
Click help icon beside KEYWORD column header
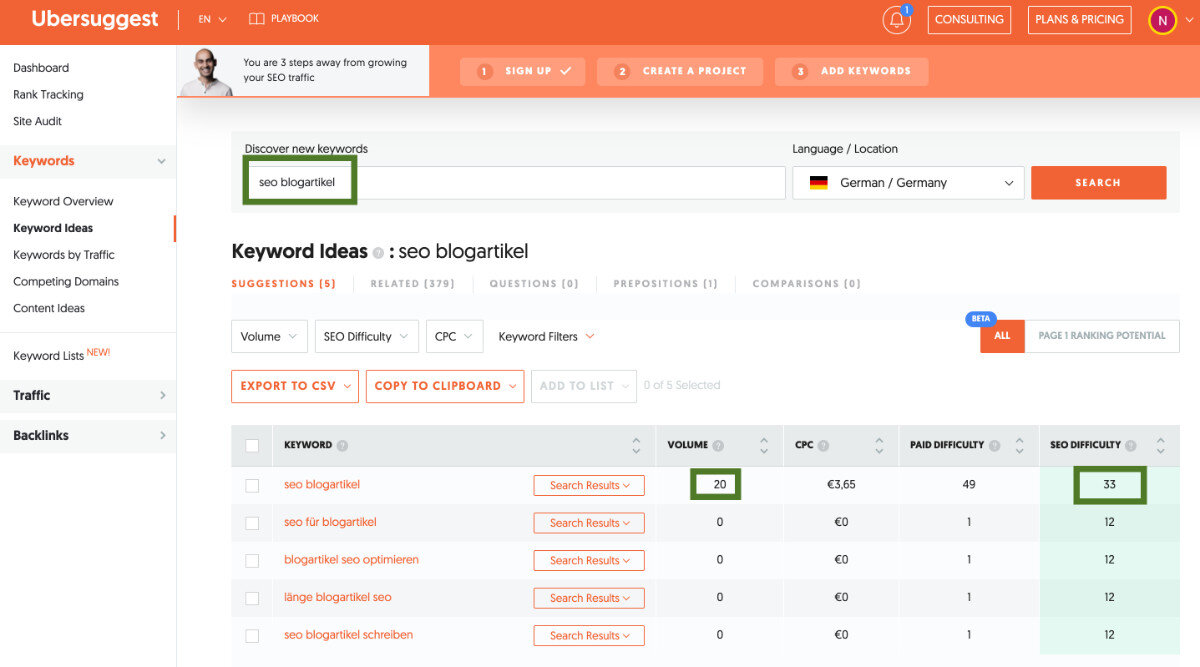click(343, 446)
